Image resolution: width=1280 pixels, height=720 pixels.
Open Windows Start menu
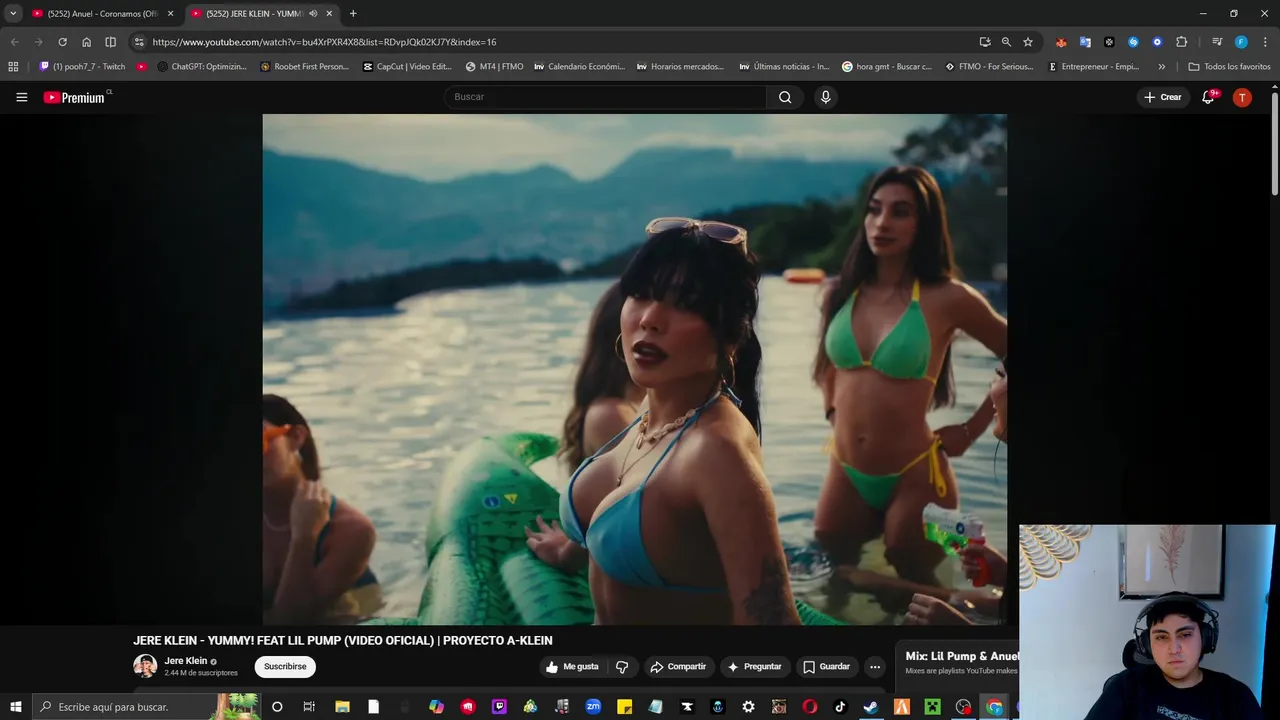[x=15, y=707]
